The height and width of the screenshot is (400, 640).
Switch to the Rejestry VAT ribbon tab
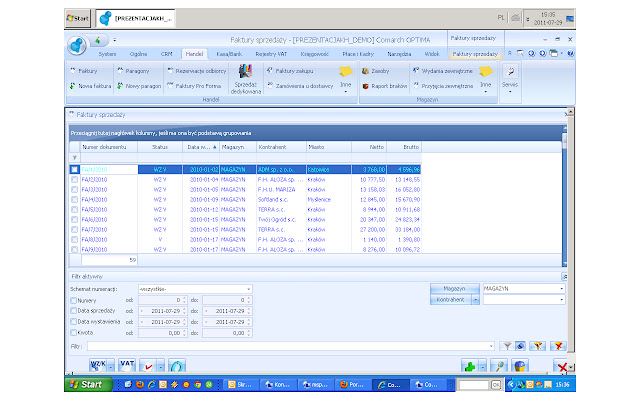point(271,54)
